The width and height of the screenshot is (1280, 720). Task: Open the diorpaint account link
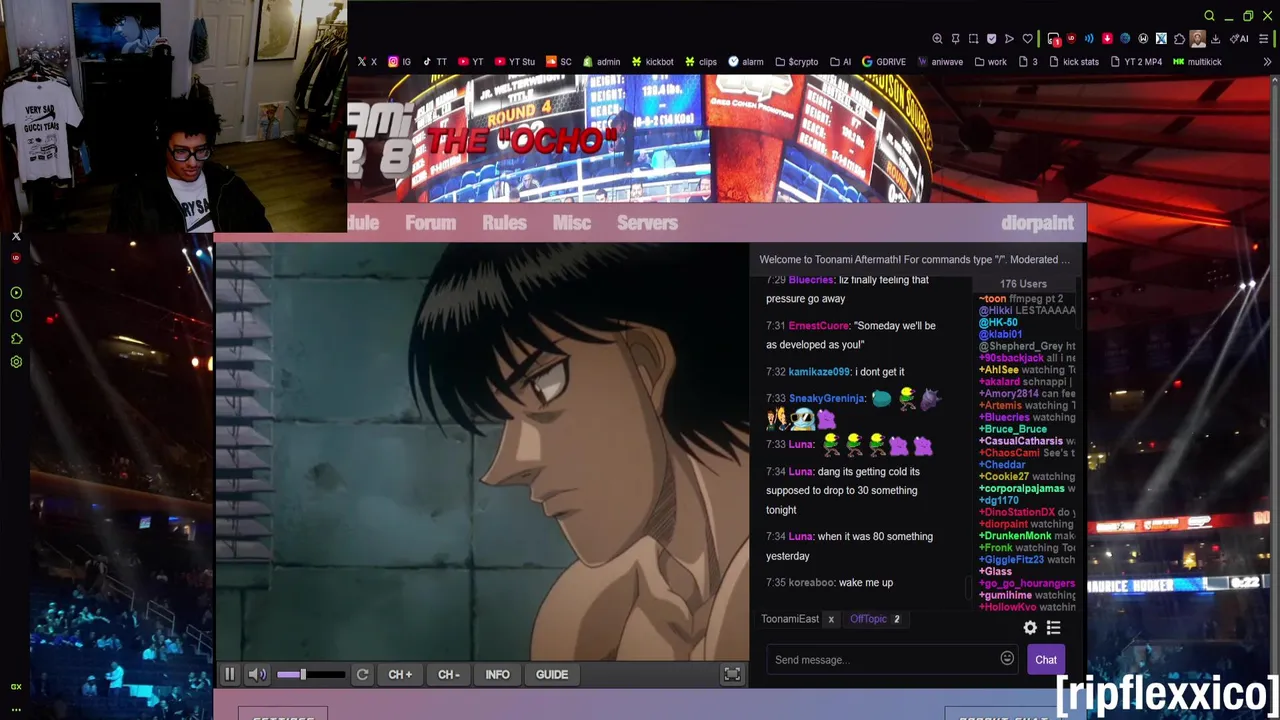point(1037,222)
